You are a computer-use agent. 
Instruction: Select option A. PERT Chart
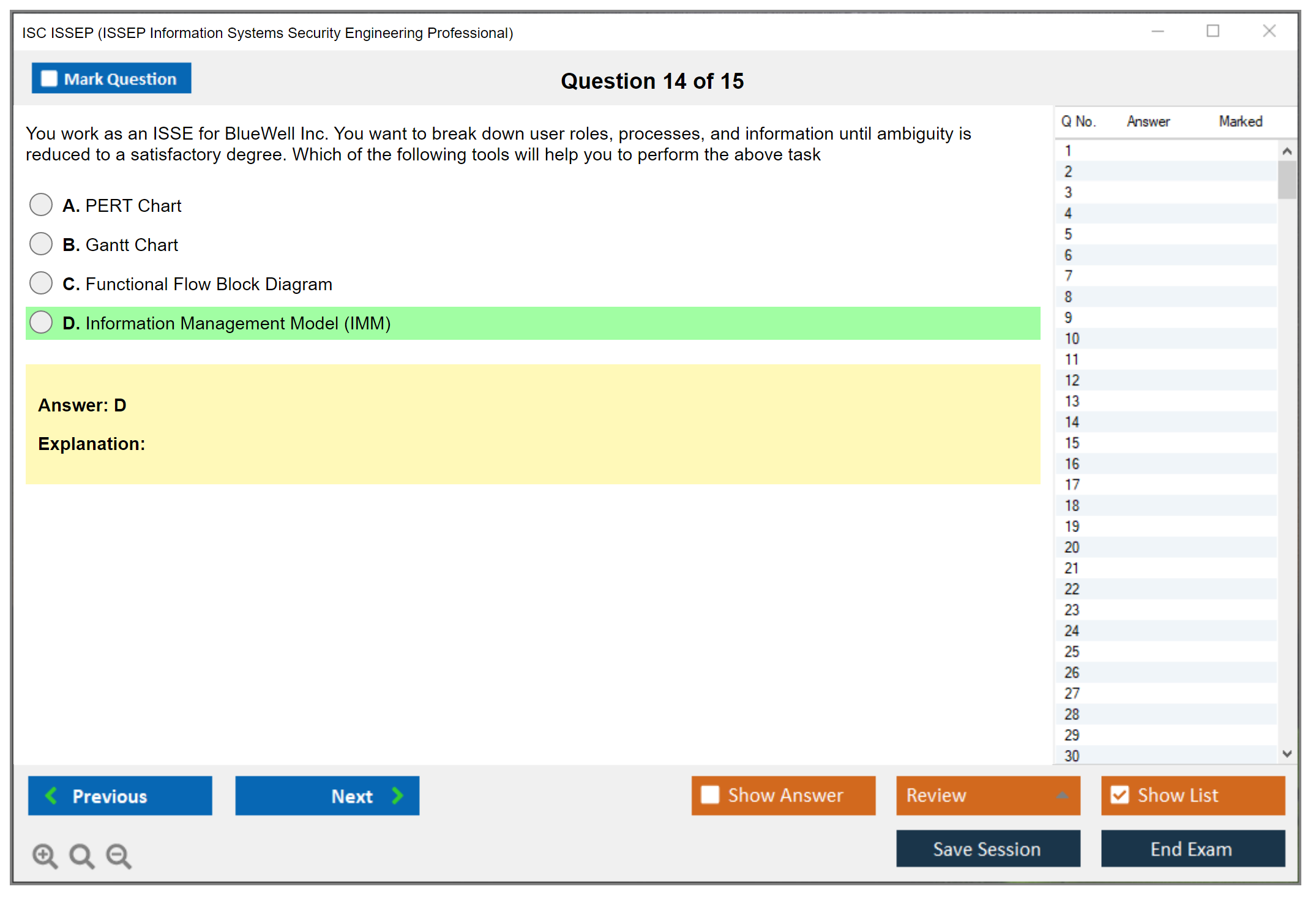click(x=41, y=205)
